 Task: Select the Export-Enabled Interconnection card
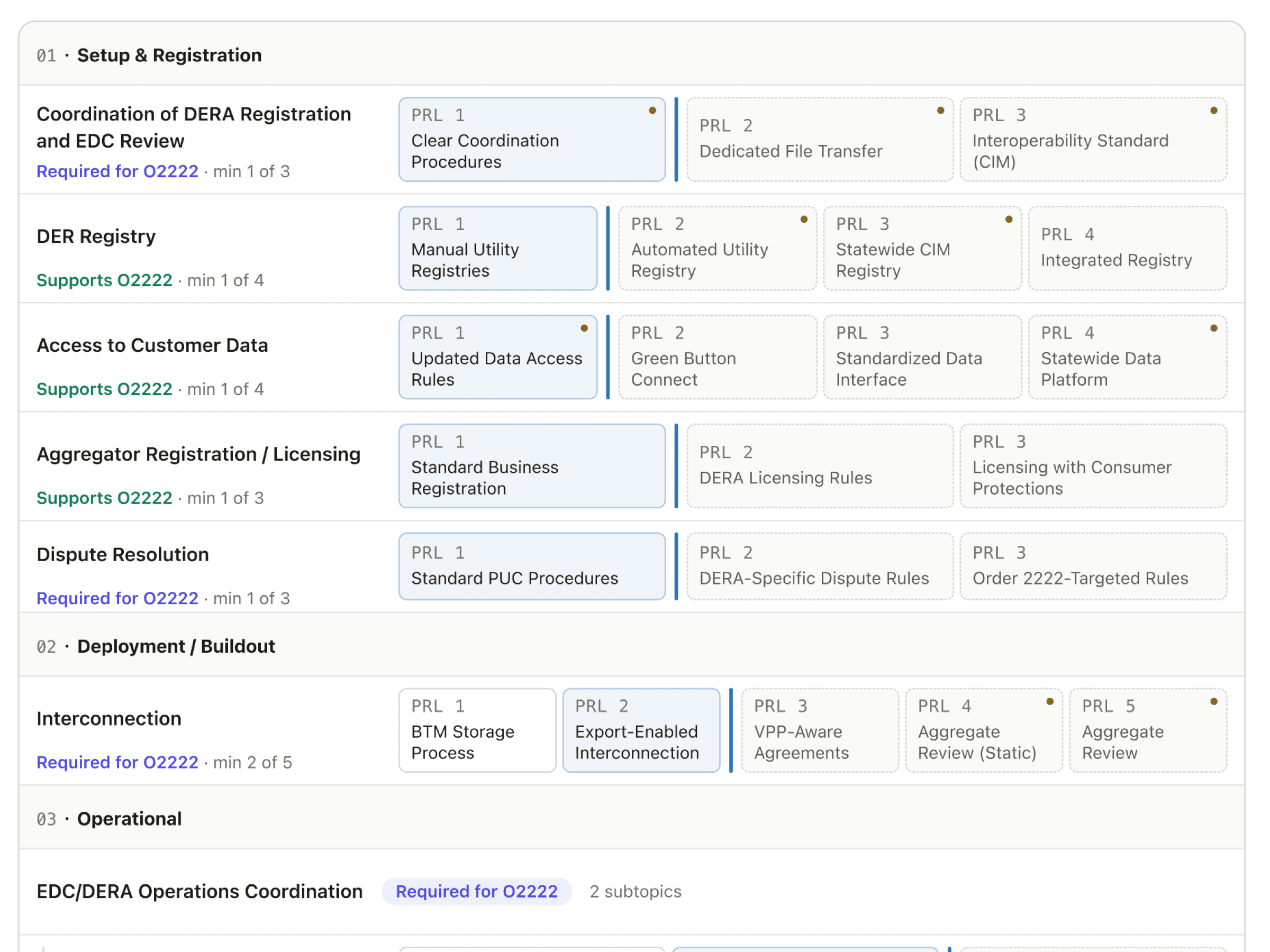tap(641, 730)
